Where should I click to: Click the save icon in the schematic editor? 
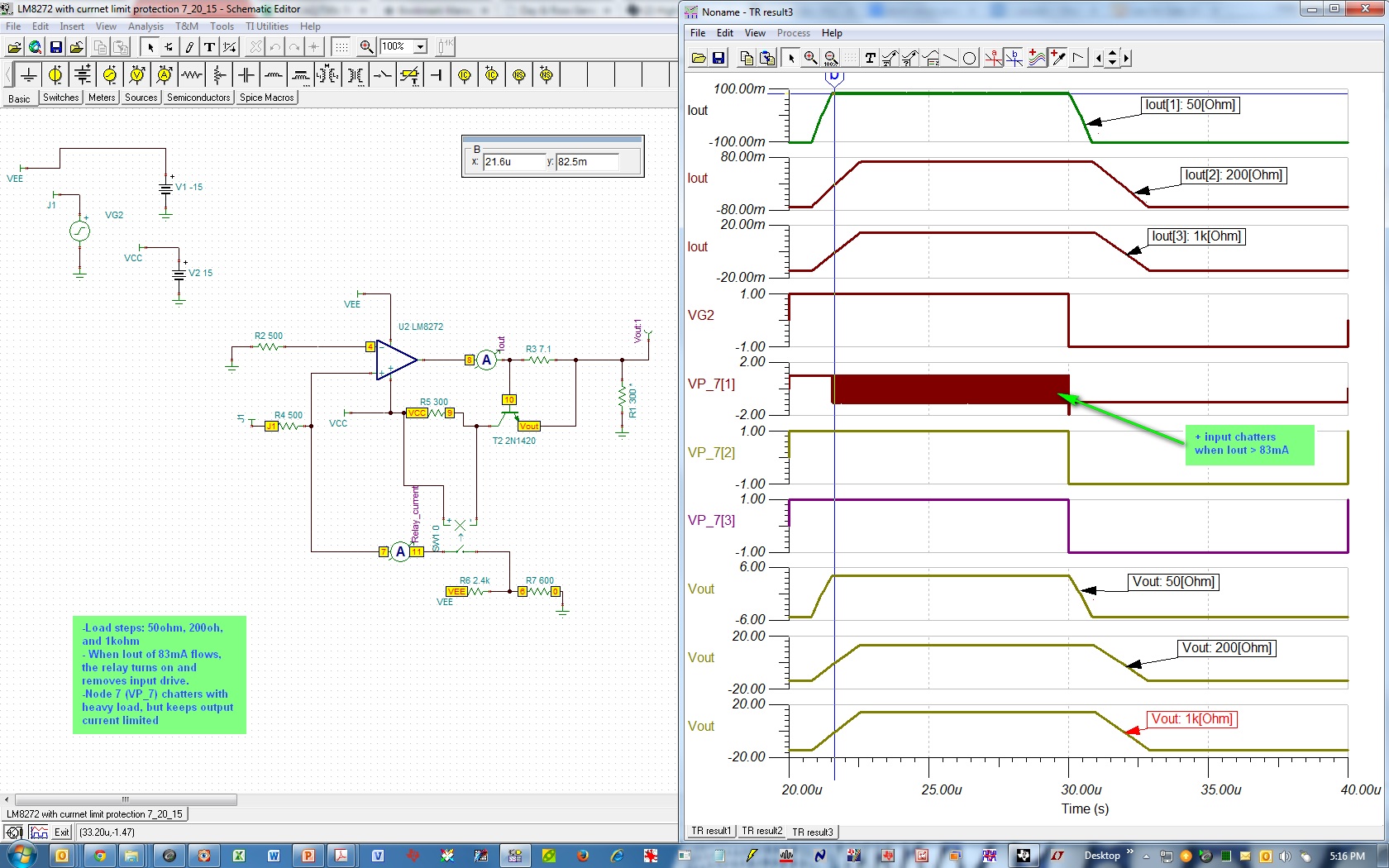[56, 47]
